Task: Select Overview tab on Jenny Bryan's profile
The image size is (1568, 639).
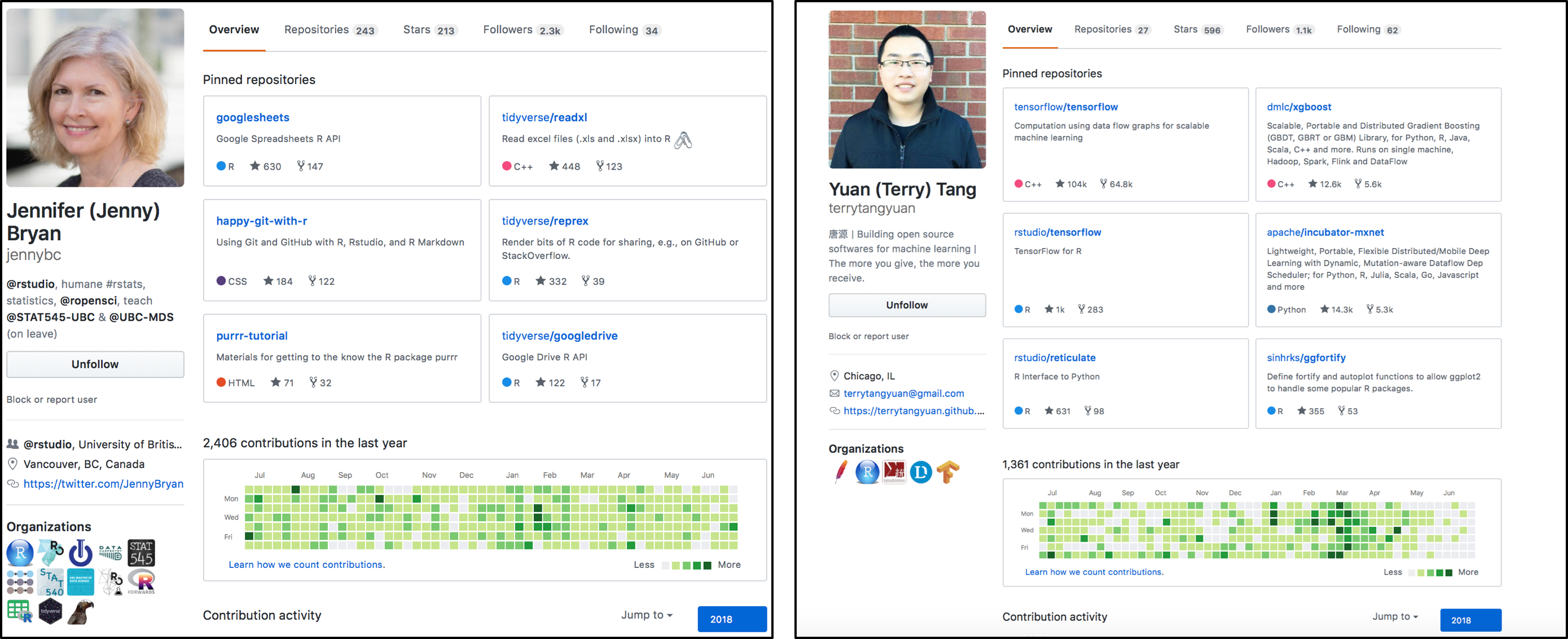Action: coord(234,29)
